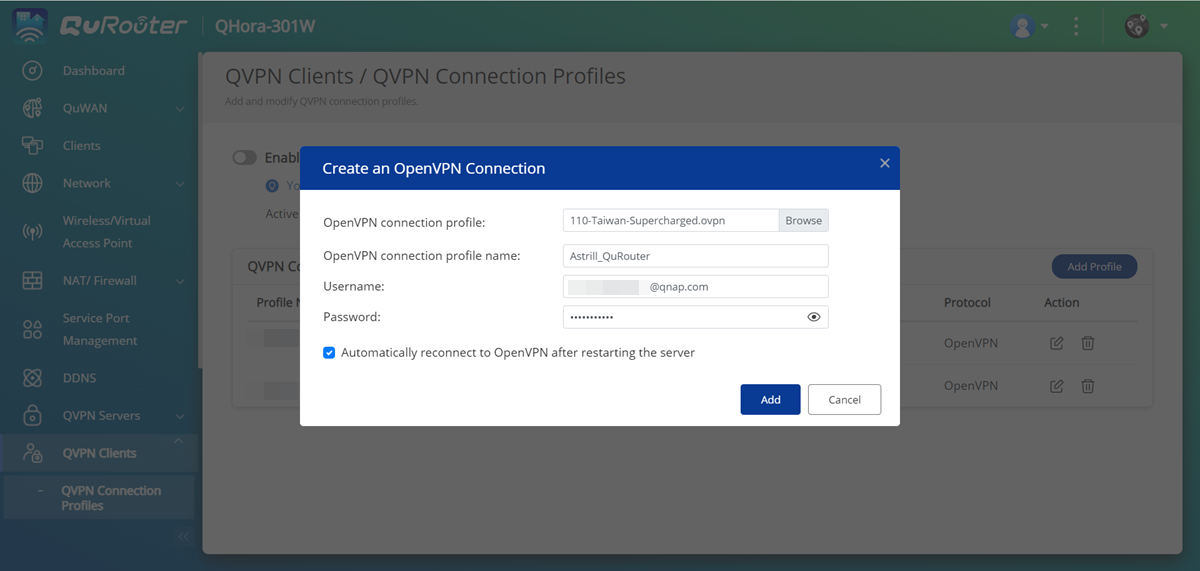1200x571 pixels.
Task: Delete the second OpenVPN profile row
Action: click(x=1088, y=386)
